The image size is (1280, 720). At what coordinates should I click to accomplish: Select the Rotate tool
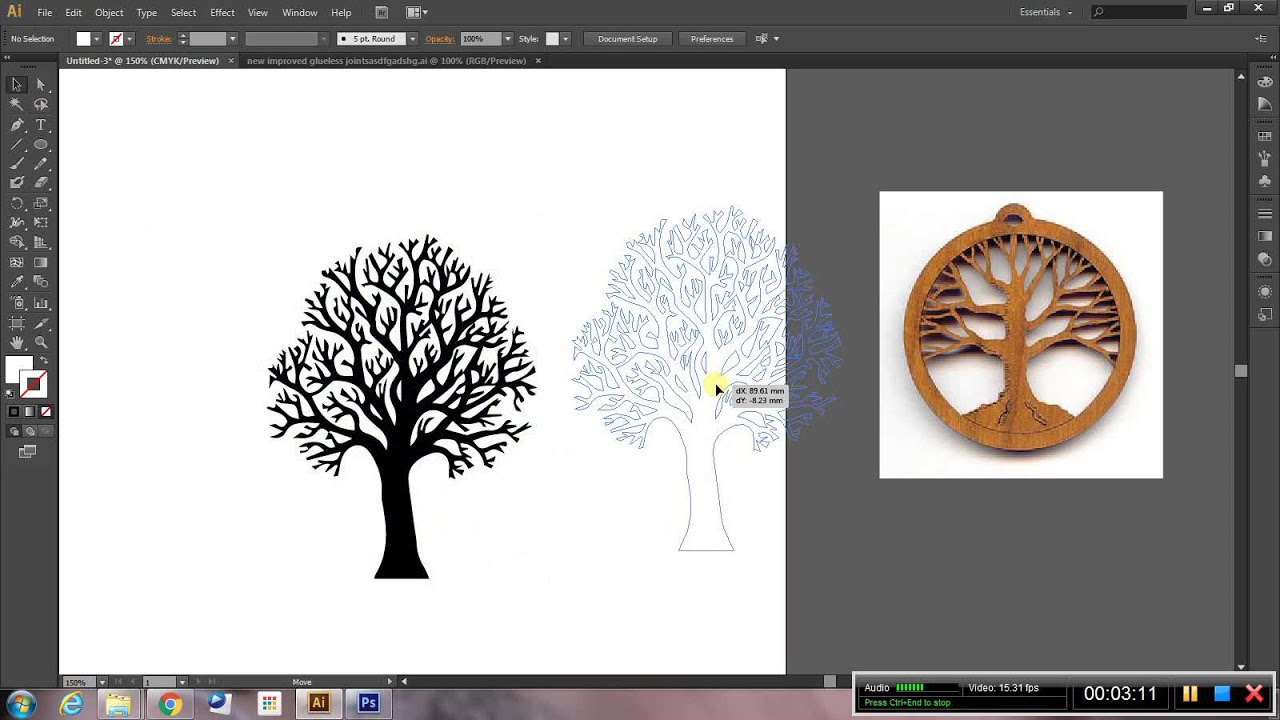pos(17,203)
